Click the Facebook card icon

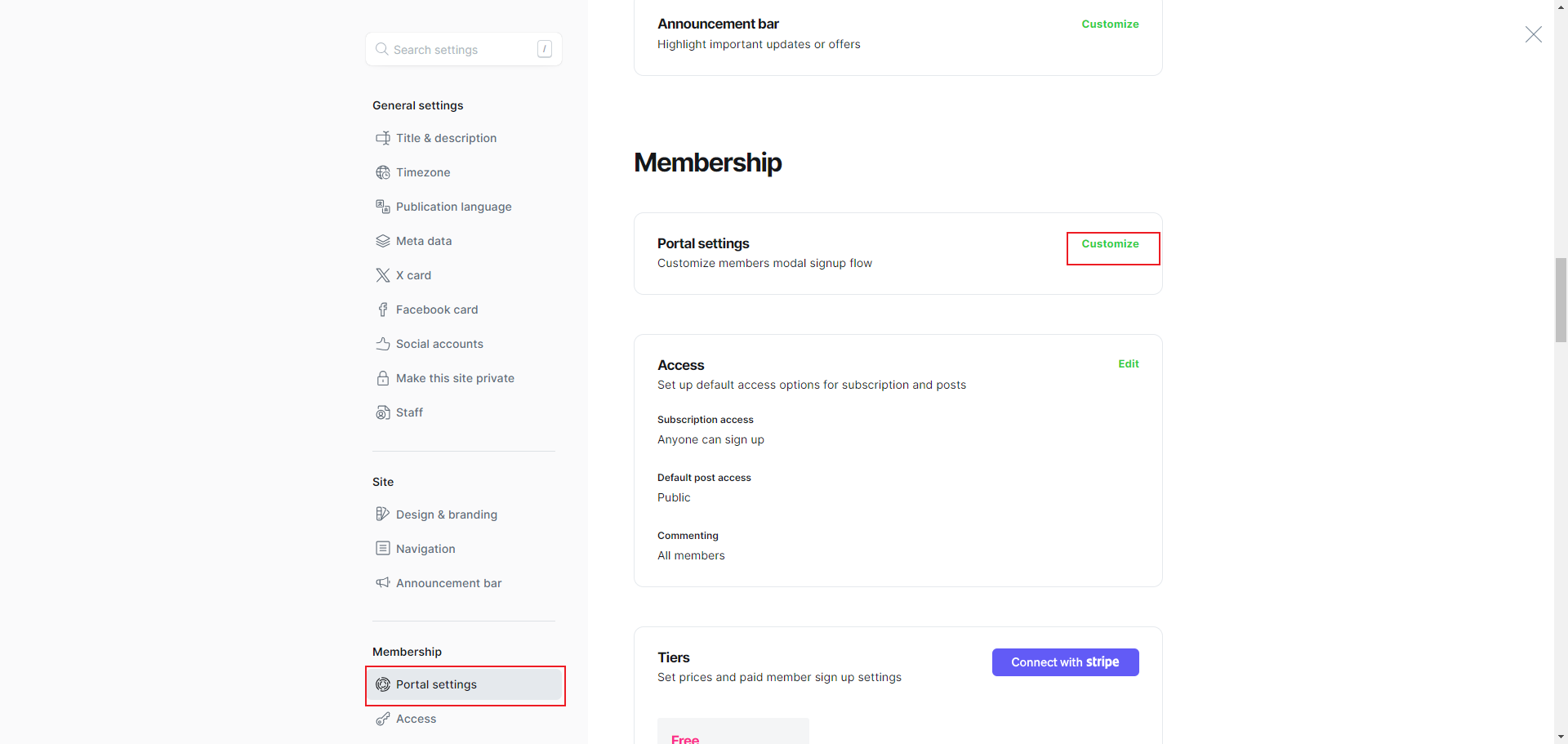pos(382,310)
